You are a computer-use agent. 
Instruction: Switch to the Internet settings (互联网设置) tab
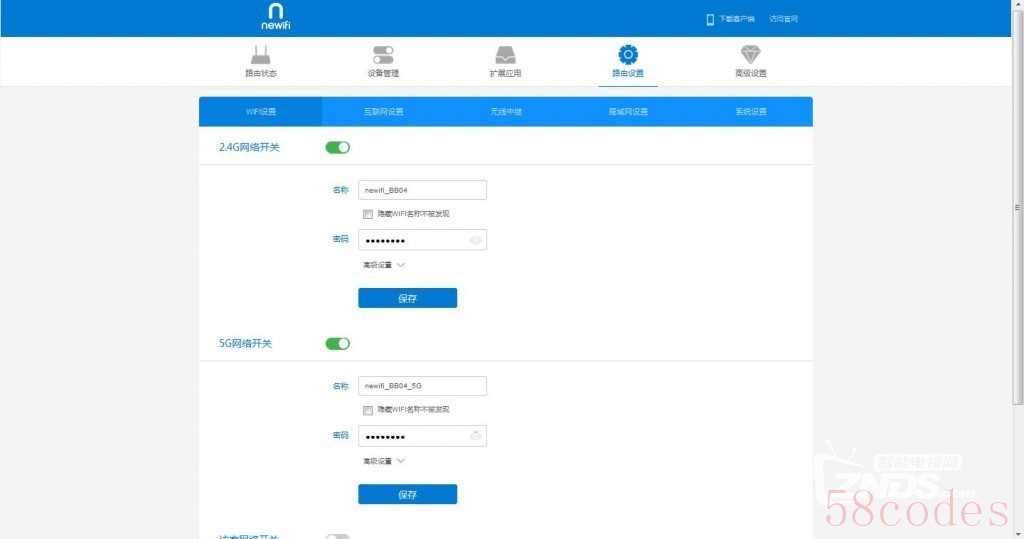pos(383,111)
